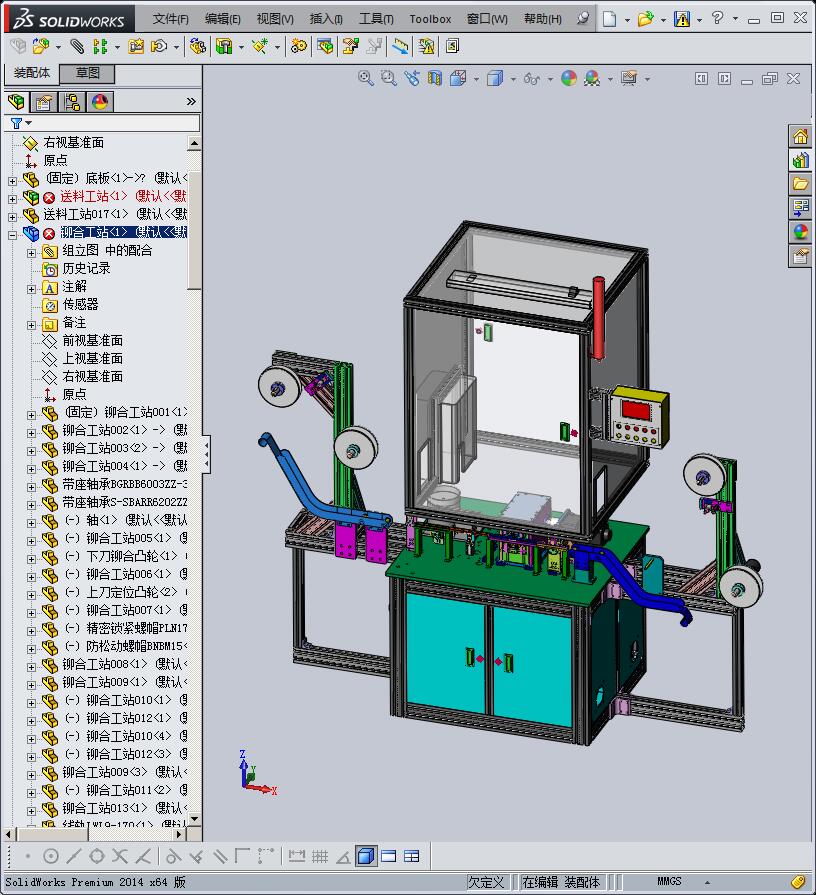Click the Zoom to Area icon
This screenshot has width=816, height=895.
(389, 78)
